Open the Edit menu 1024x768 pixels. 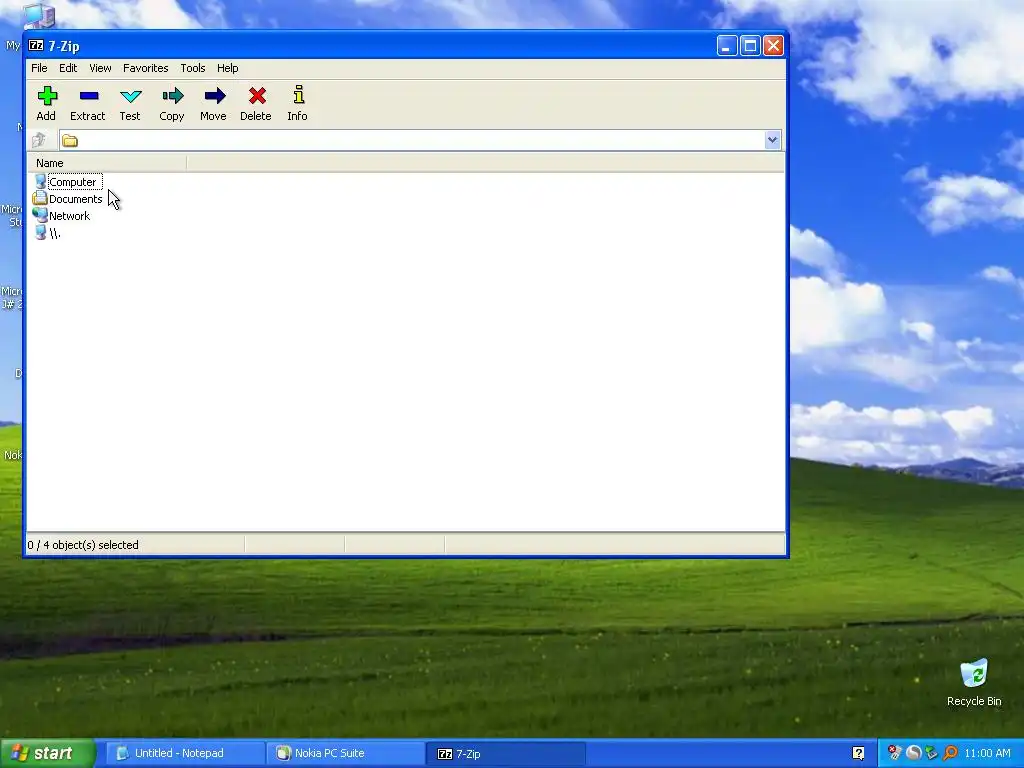click(x=68, y=68)
